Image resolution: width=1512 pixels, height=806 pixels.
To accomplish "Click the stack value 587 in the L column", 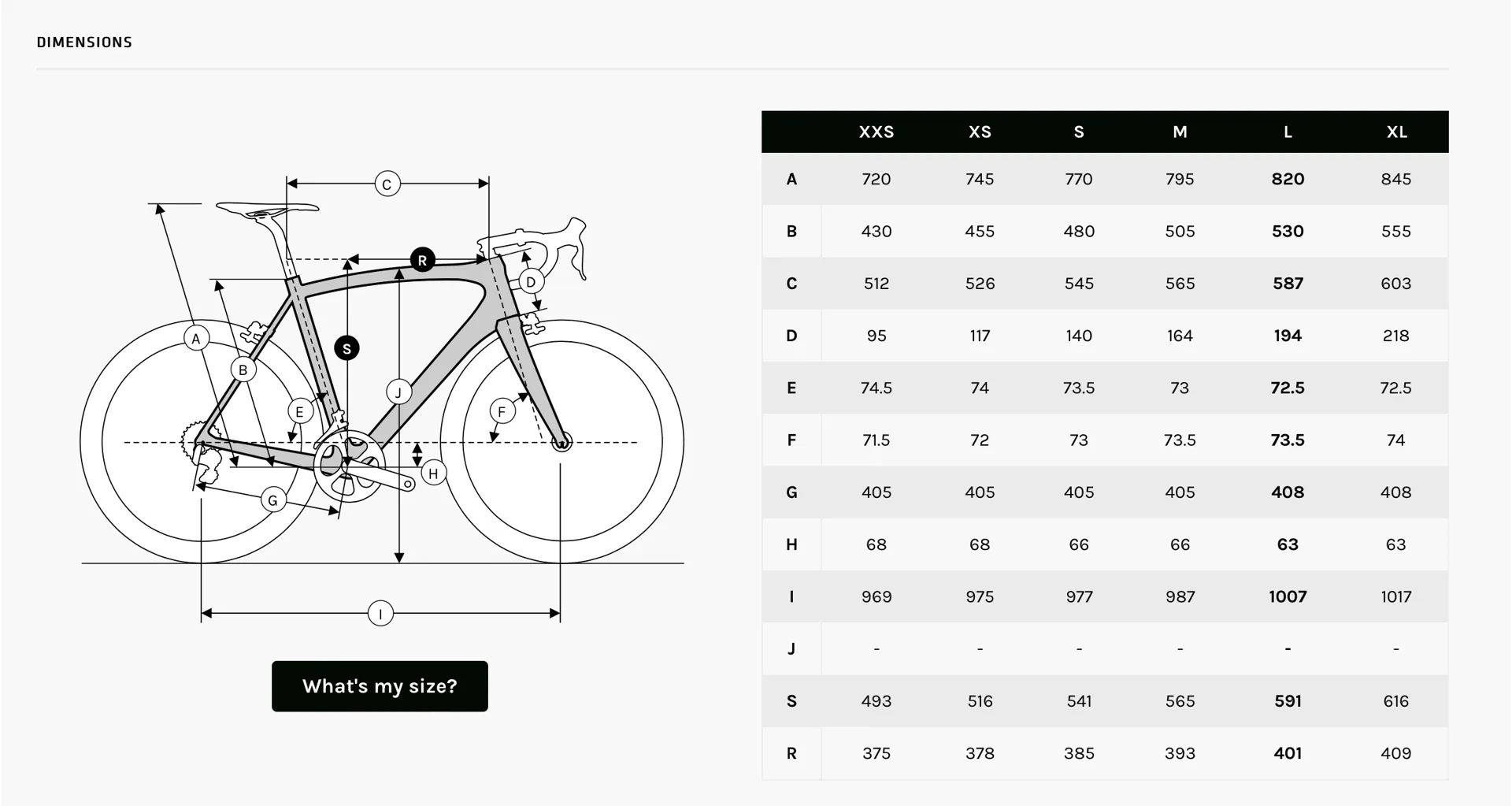I will (x=1288, y=284).
